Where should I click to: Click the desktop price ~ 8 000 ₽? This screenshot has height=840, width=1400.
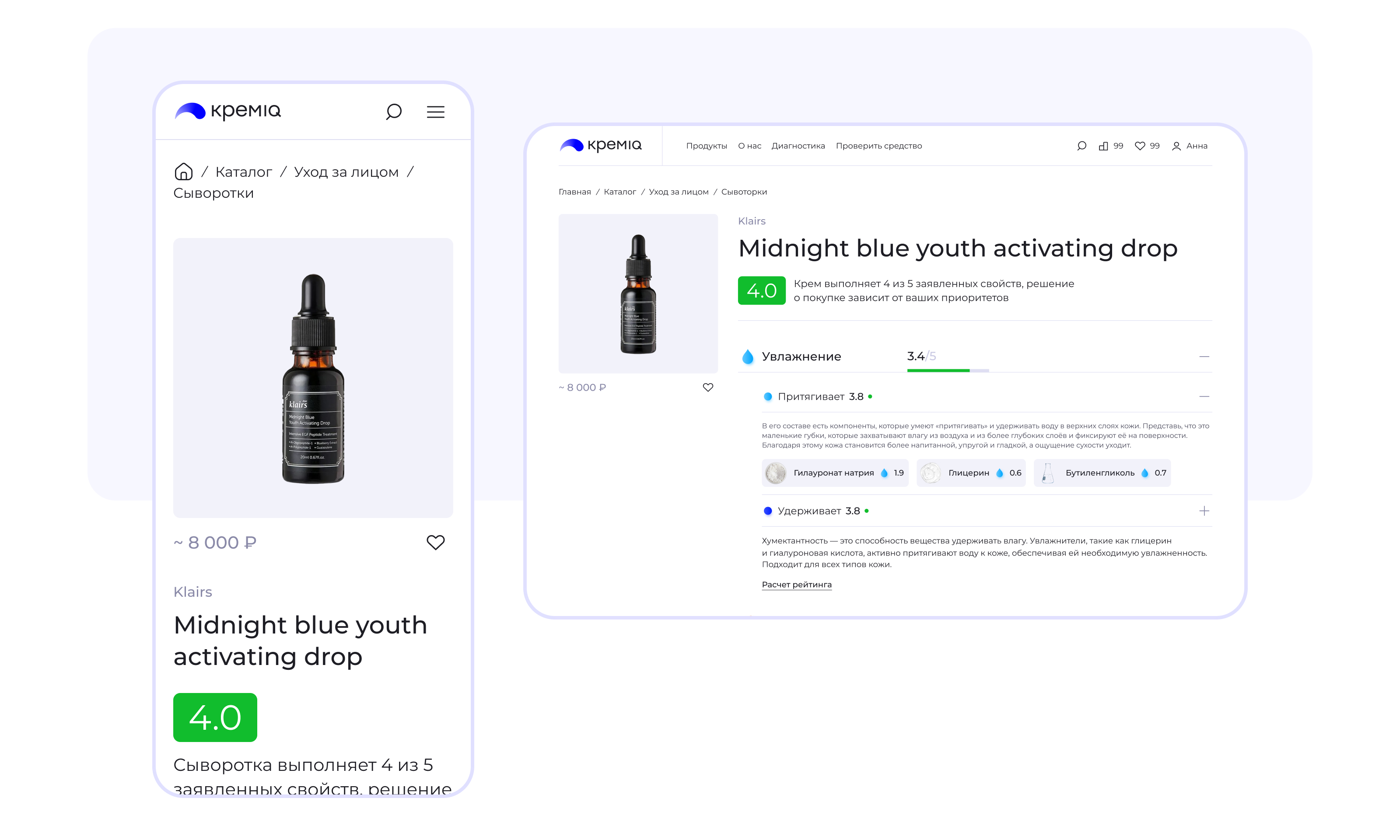point(582,388)
